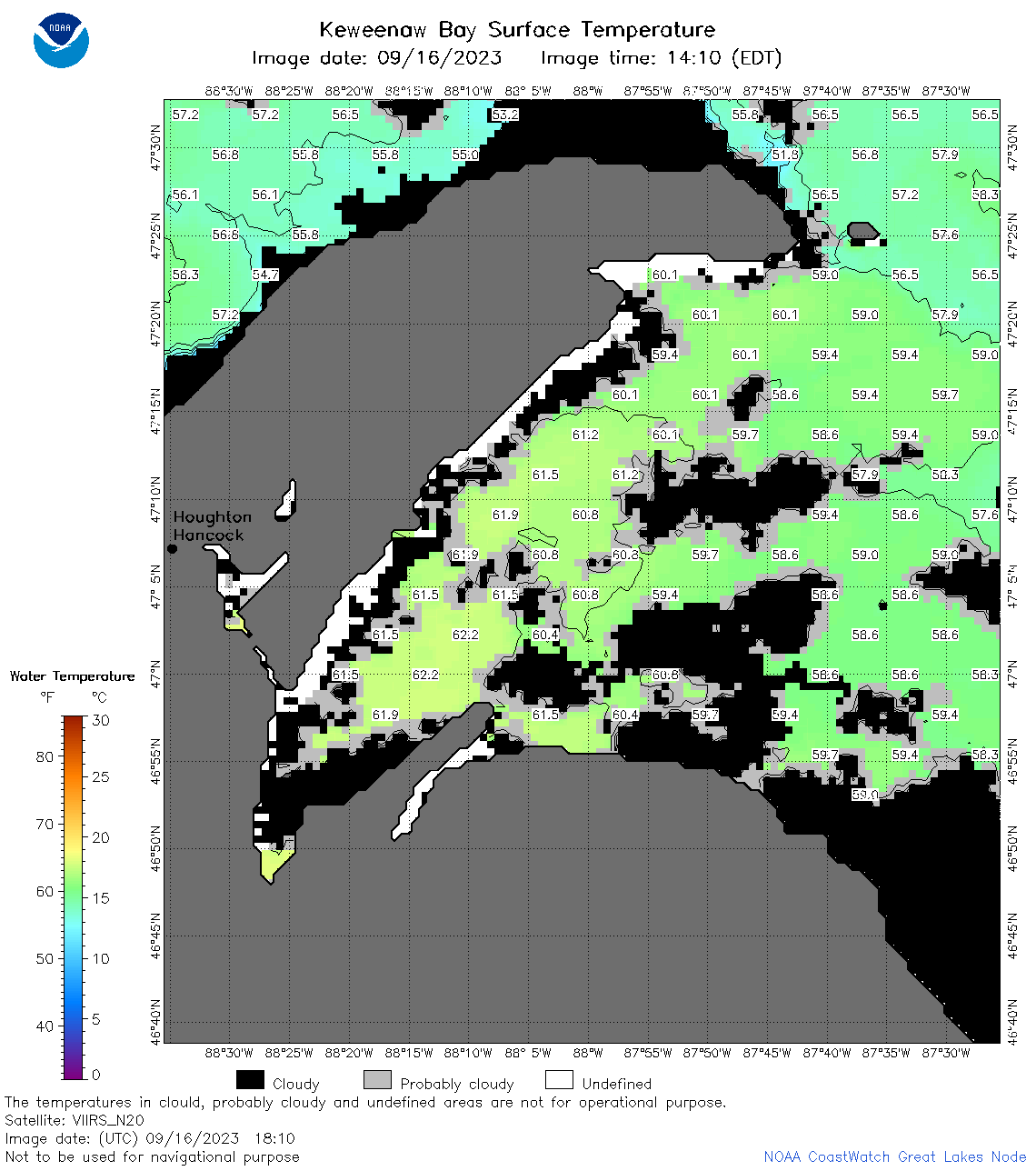The image size is (1036, 1171).
Task: Click the Satellite: VIIRS_N20 line
Action: 75,1120
